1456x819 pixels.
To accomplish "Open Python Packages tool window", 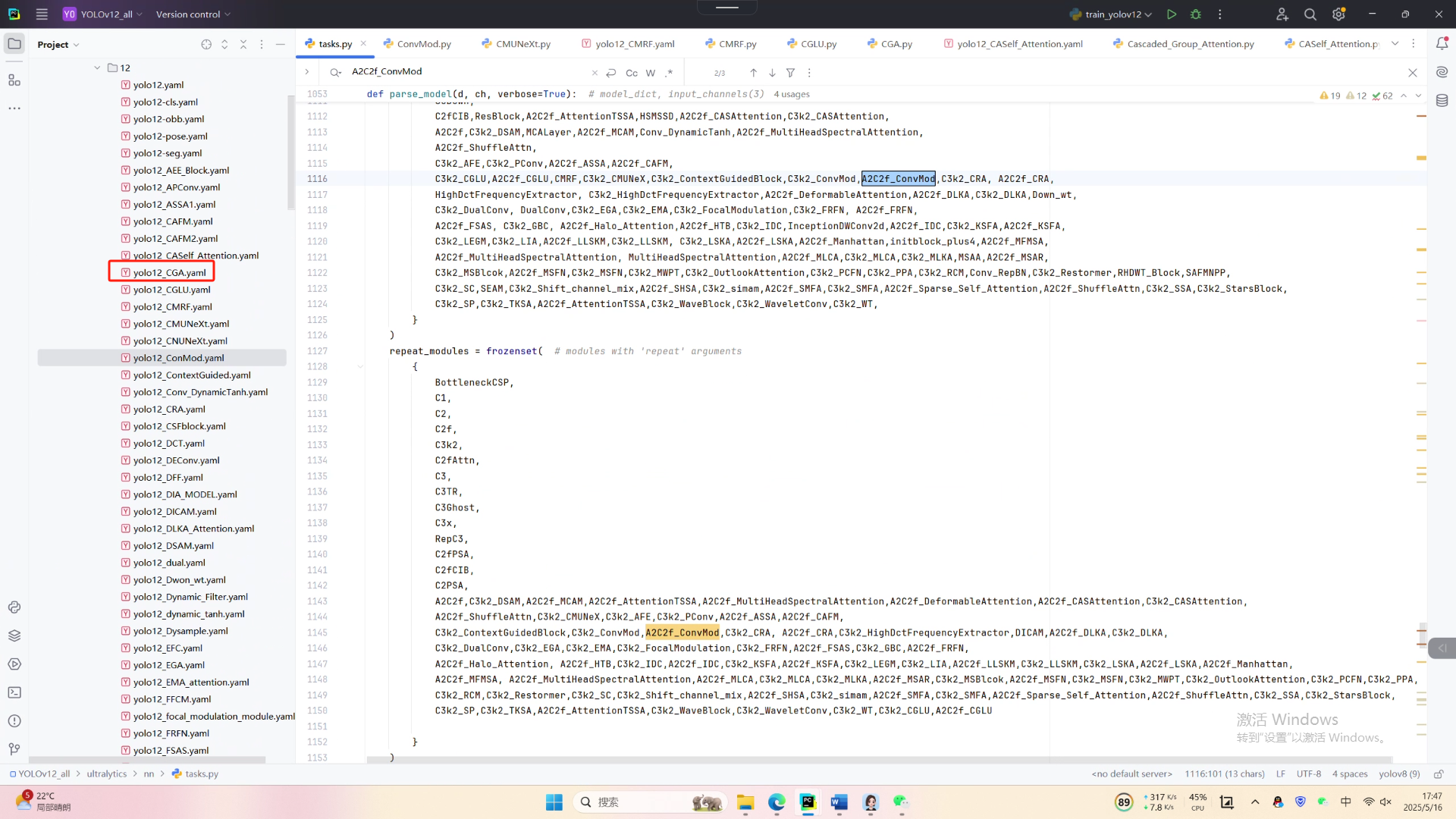I will point(14,635).
